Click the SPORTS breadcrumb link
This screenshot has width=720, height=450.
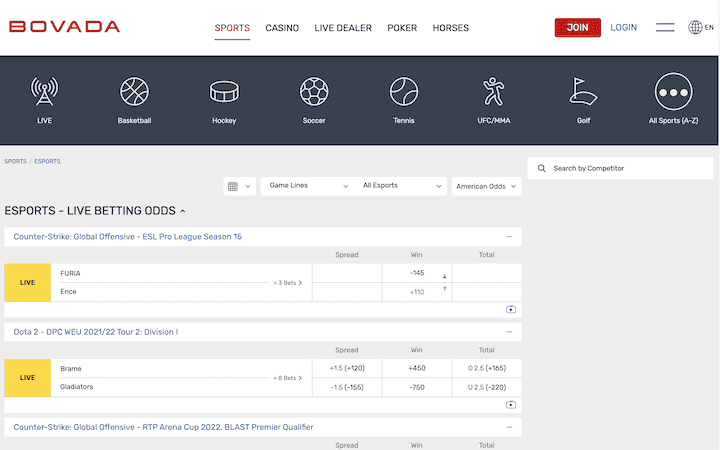click(16, 161)
